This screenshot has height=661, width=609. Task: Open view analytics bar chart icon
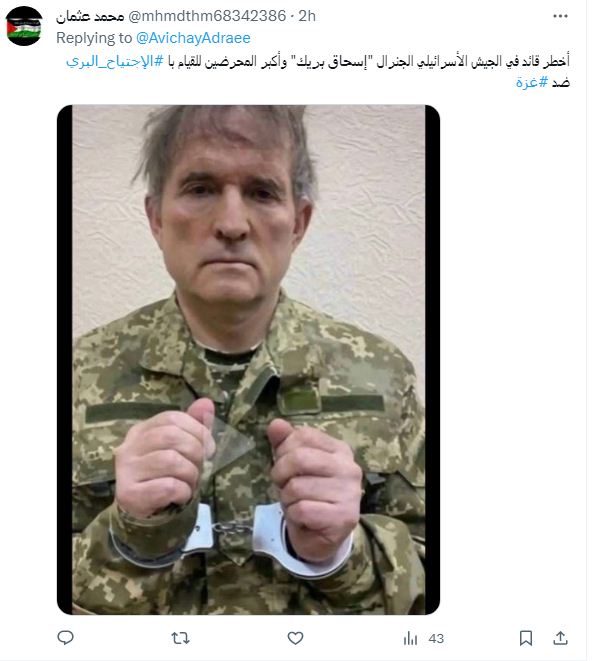[410, 639]
